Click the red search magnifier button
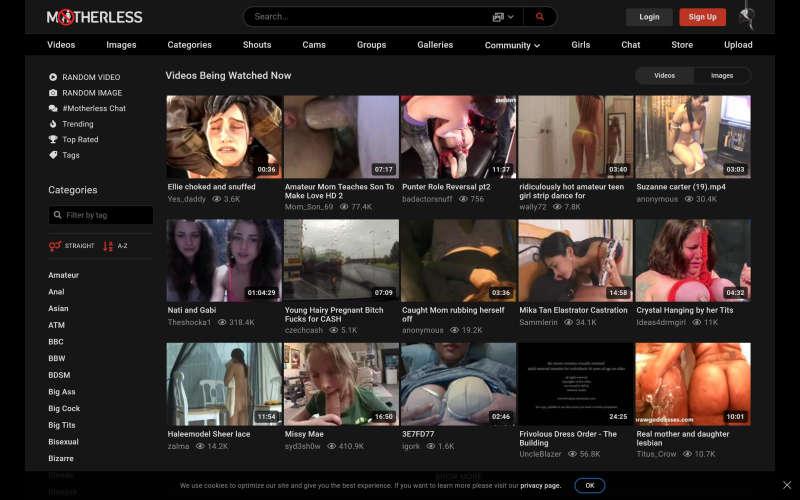The image size is (800, 500). (541, 17)
